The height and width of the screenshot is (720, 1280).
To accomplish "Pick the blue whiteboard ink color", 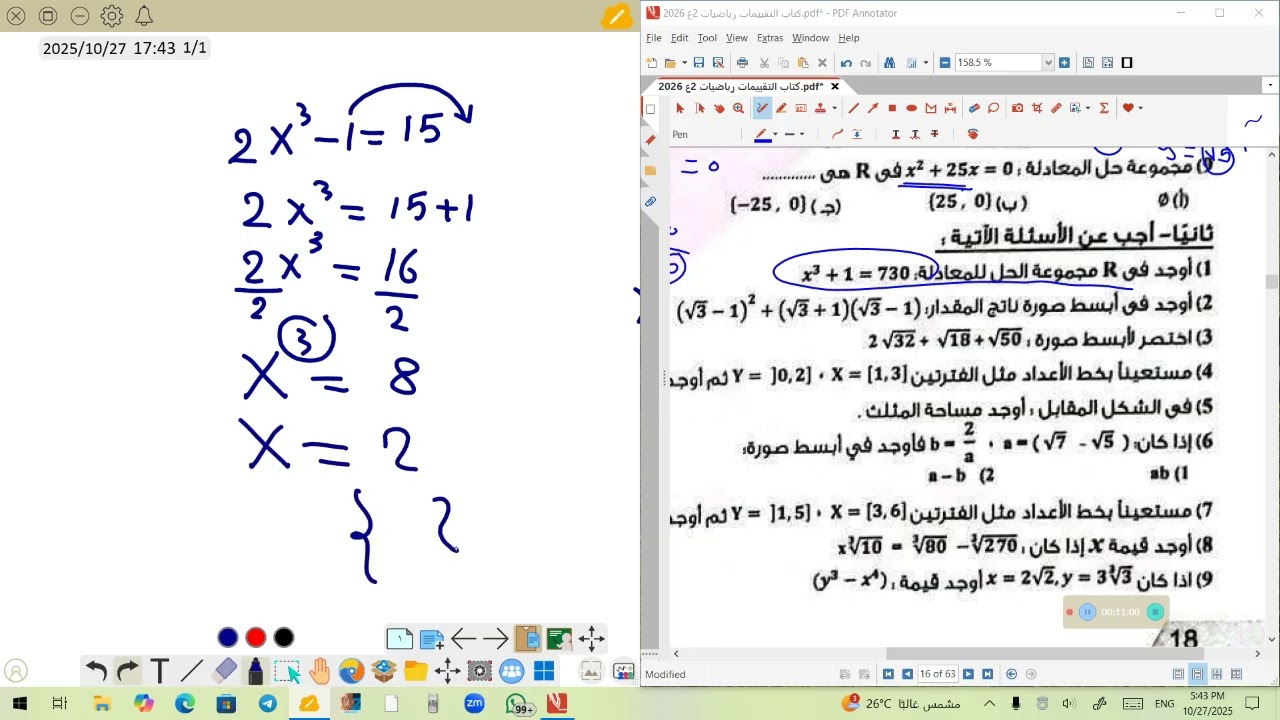I will click(228, 638).
